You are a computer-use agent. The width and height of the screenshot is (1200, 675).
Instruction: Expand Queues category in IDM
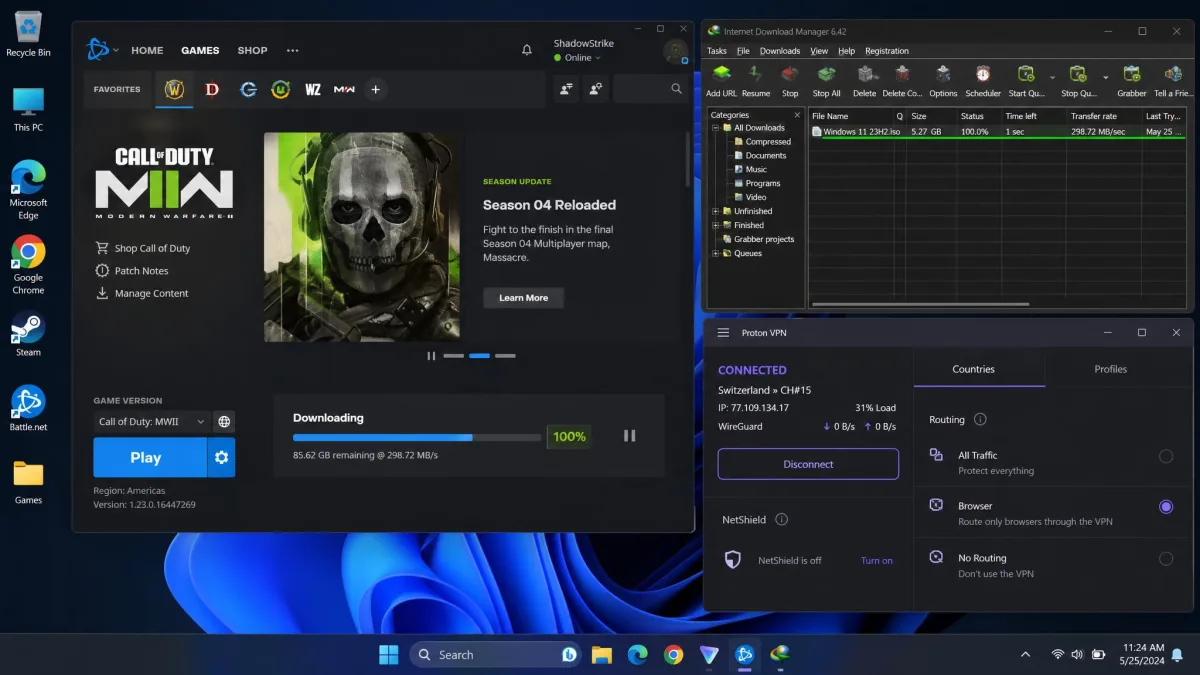click(x=715, y=253)
